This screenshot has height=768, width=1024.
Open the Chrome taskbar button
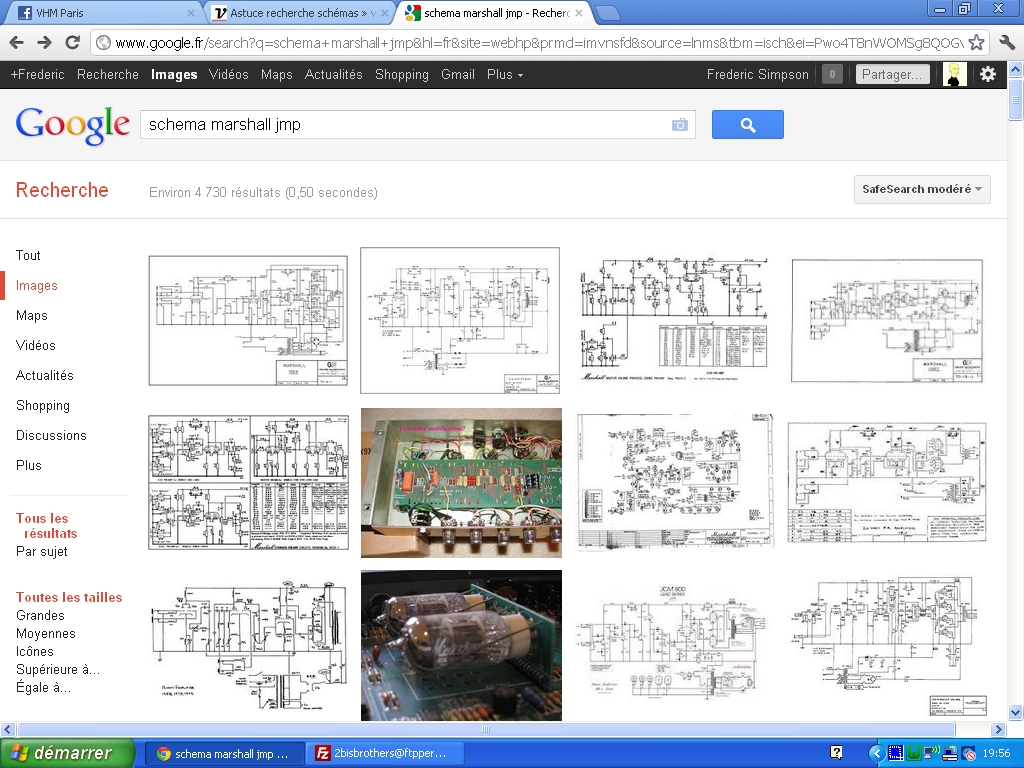(224, 753)
